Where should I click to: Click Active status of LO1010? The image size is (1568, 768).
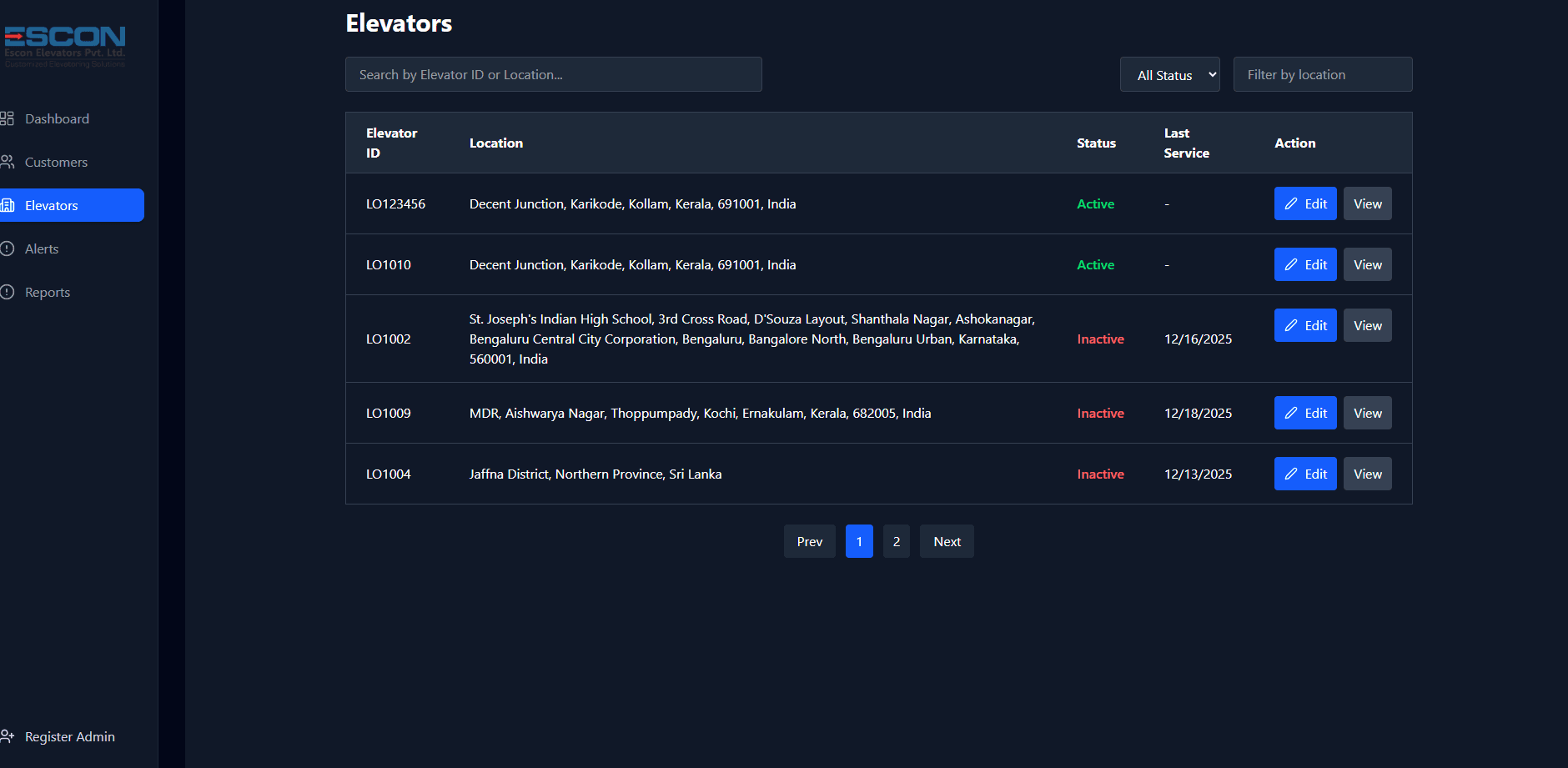[x=1095, y=264]
